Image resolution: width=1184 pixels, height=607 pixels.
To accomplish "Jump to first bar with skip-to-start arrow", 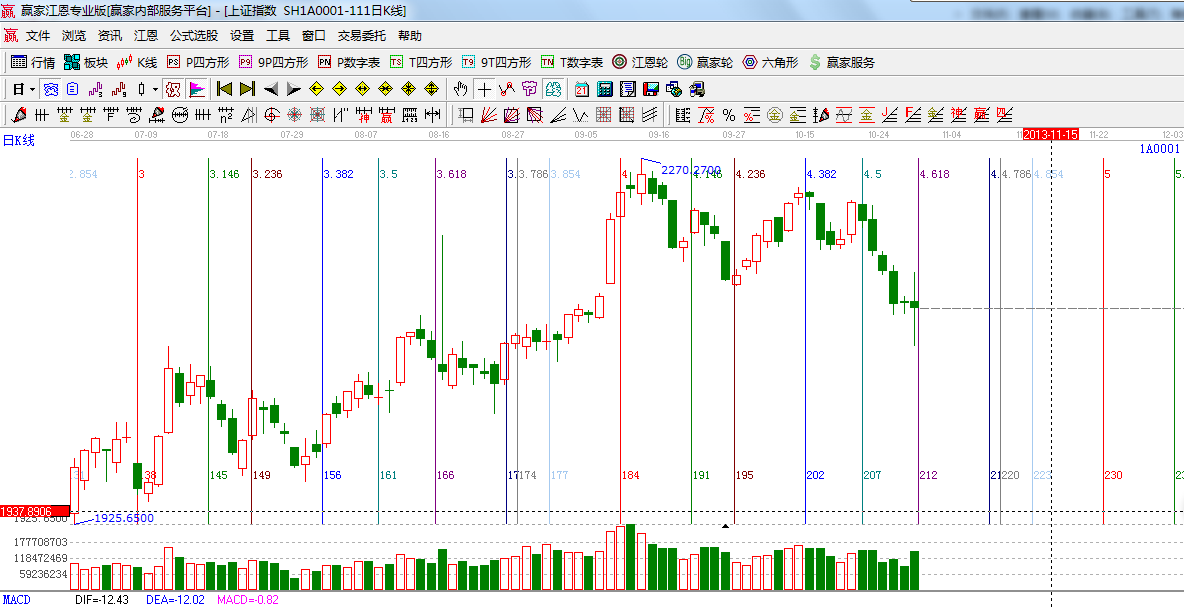I will [x=224, y=89].
